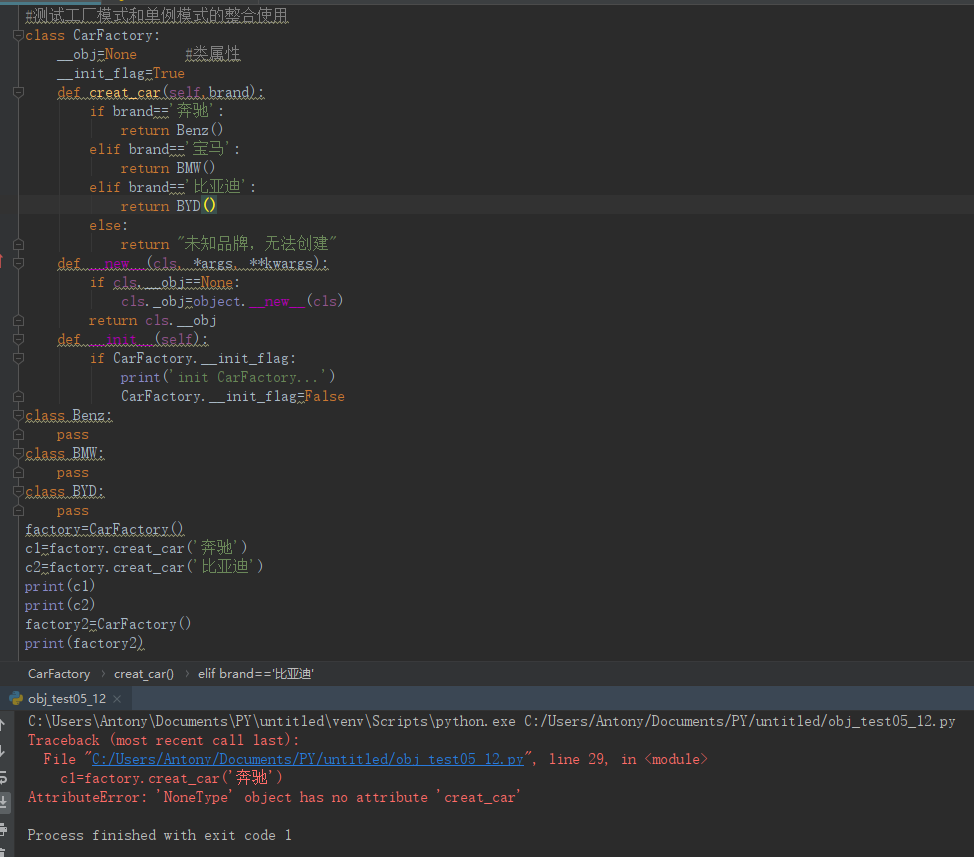The width and height of the screenshot is (974, 857).
Task: Click the 'class CarFactory:' code line
Action: point(93,35)
